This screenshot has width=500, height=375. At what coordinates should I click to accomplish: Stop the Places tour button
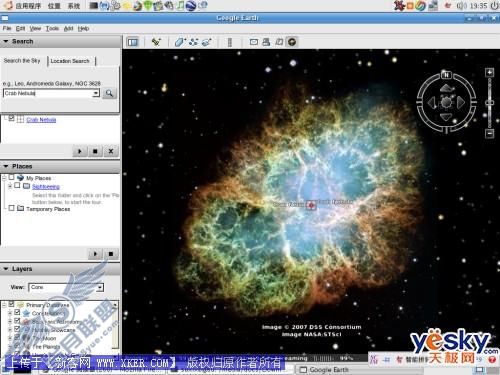(x=111, y=254)
